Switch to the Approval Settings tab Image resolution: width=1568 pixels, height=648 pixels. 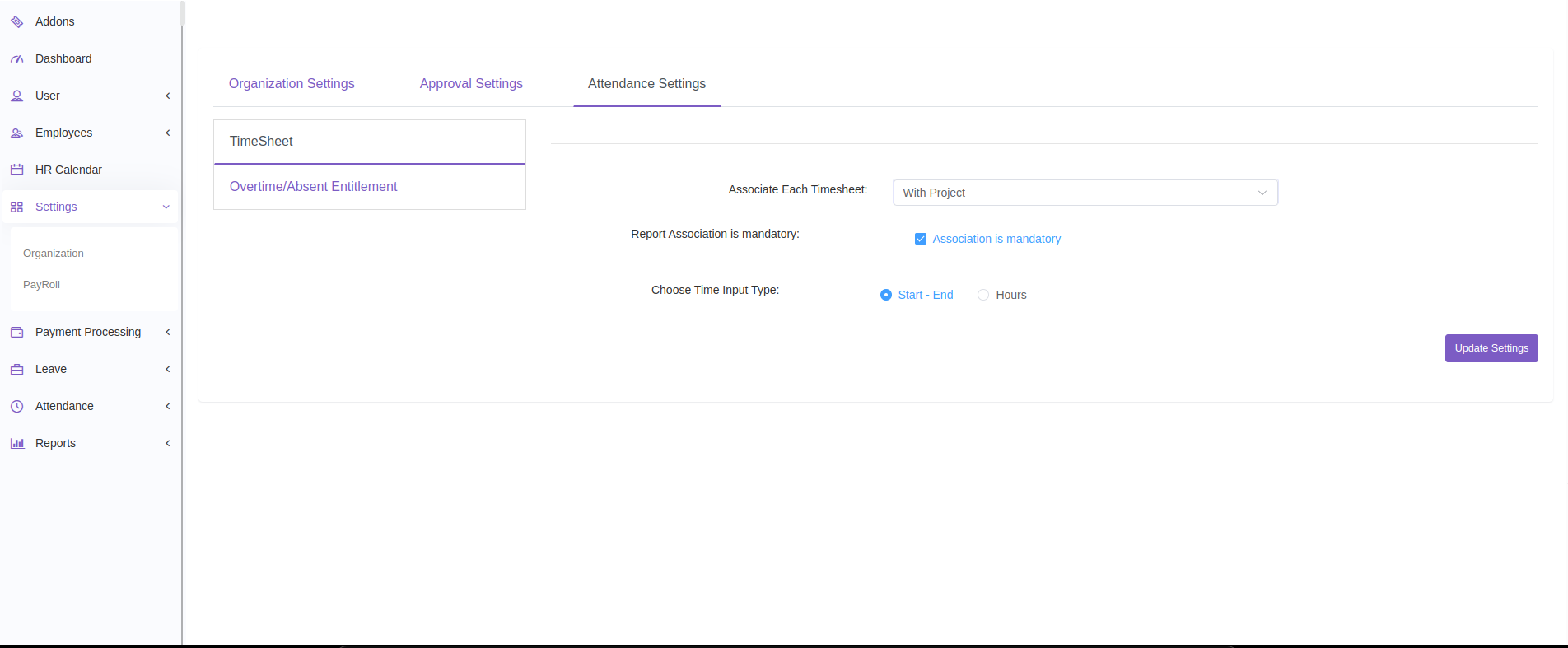[x=471, y=84]
